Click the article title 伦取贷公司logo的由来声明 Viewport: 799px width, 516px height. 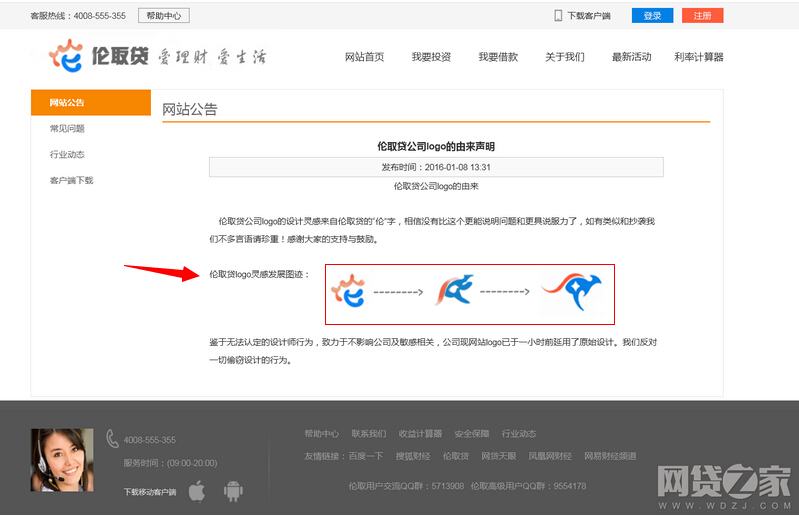436,147
